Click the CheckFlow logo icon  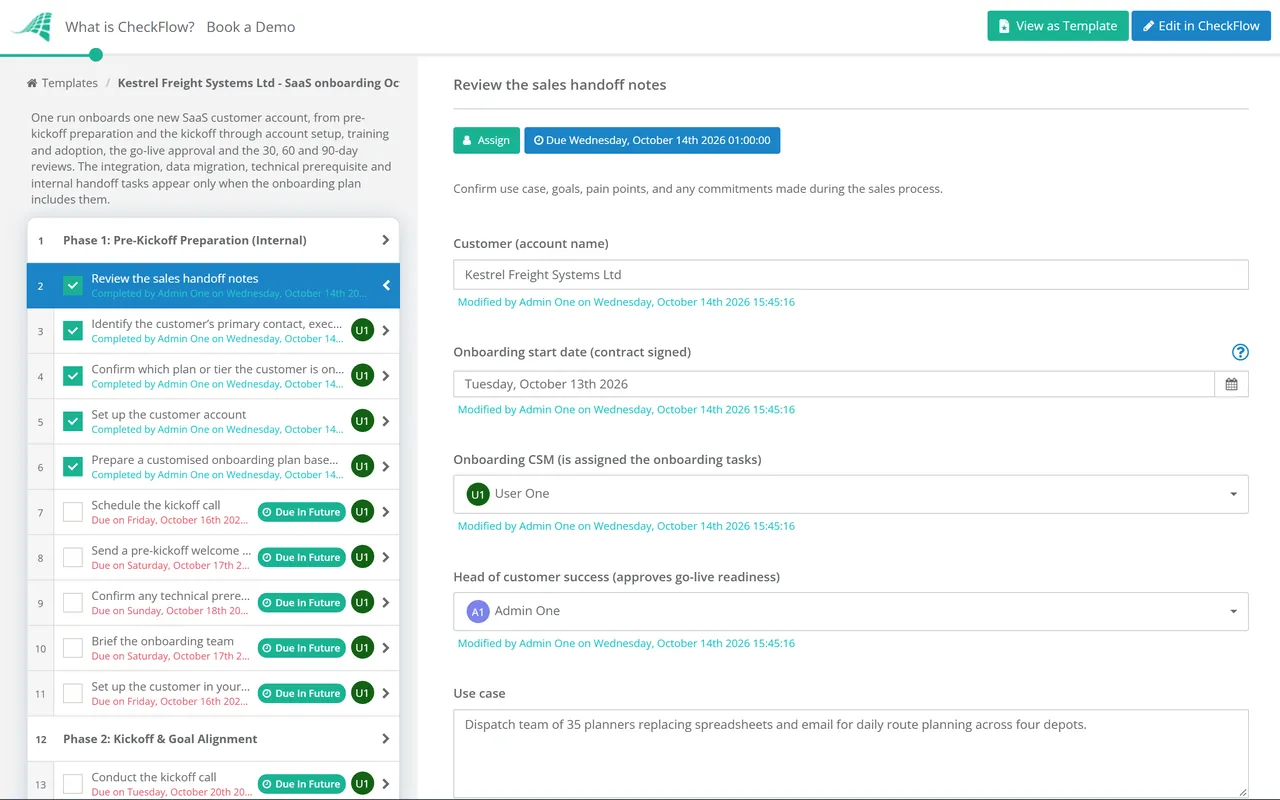tap(31, 26)
